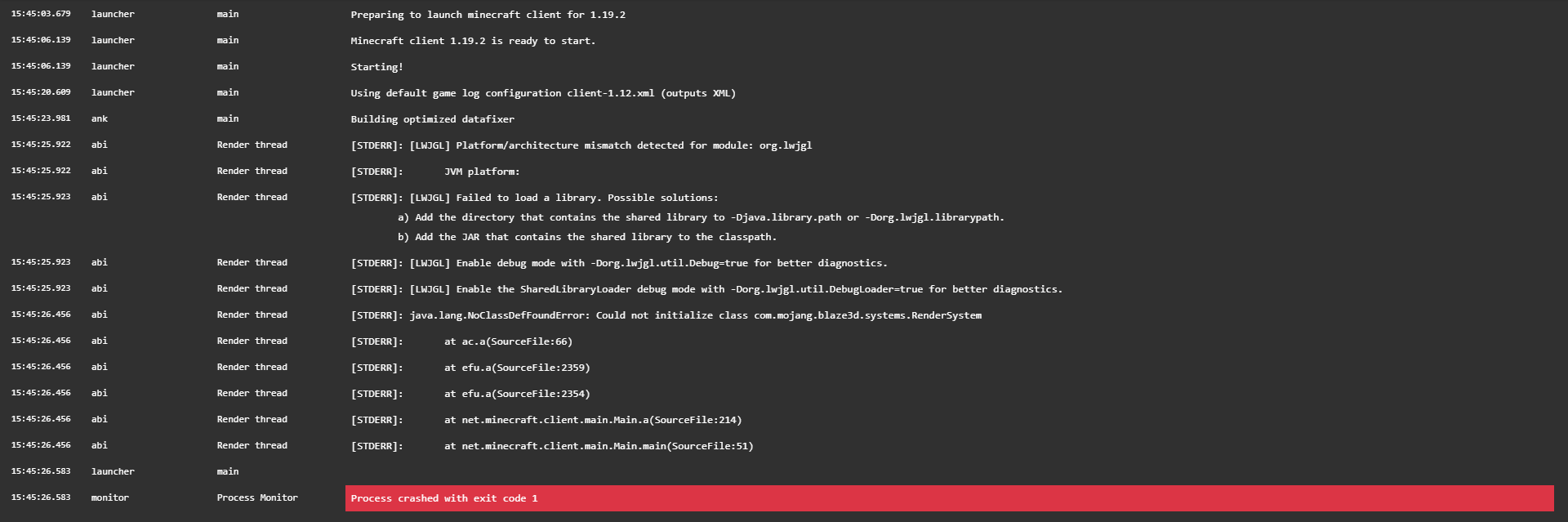
Task: Click the SharedLibraryLoader debug mode line
Action: click(706, 289)
